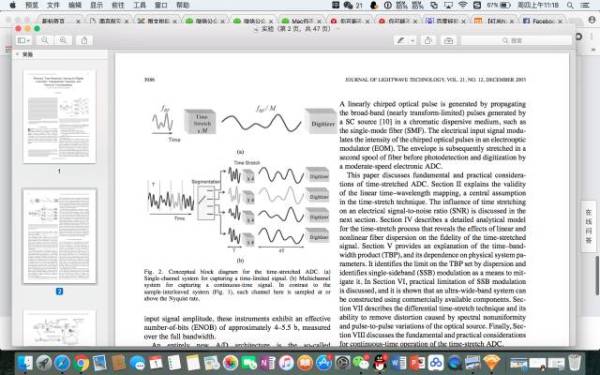Click the browser window vertical scrollbar

597,275
